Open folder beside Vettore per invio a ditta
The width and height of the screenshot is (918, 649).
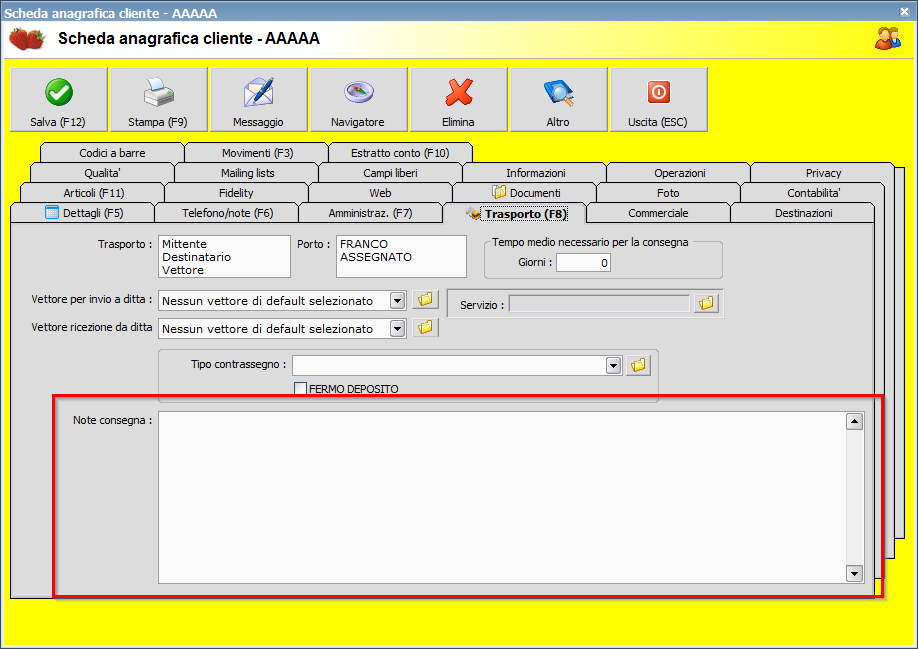point(426,300)
